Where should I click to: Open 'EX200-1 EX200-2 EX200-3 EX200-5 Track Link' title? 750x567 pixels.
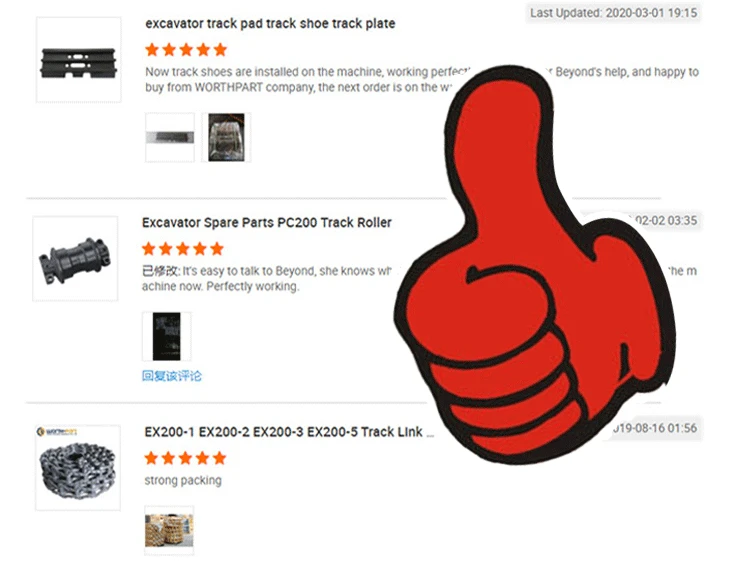pos(289,432)
